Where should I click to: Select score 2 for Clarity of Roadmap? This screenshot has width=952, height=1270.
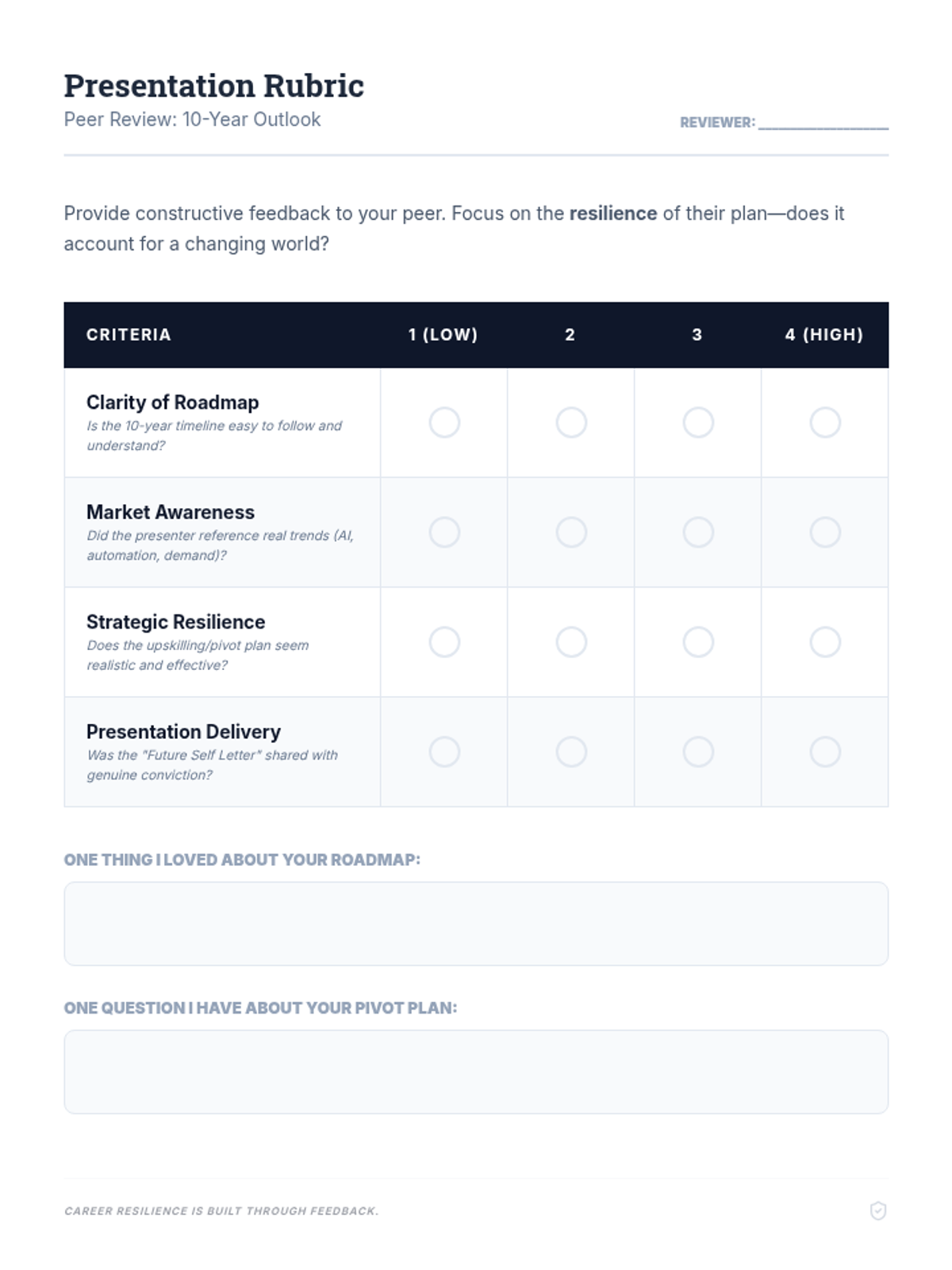(571, 422)
